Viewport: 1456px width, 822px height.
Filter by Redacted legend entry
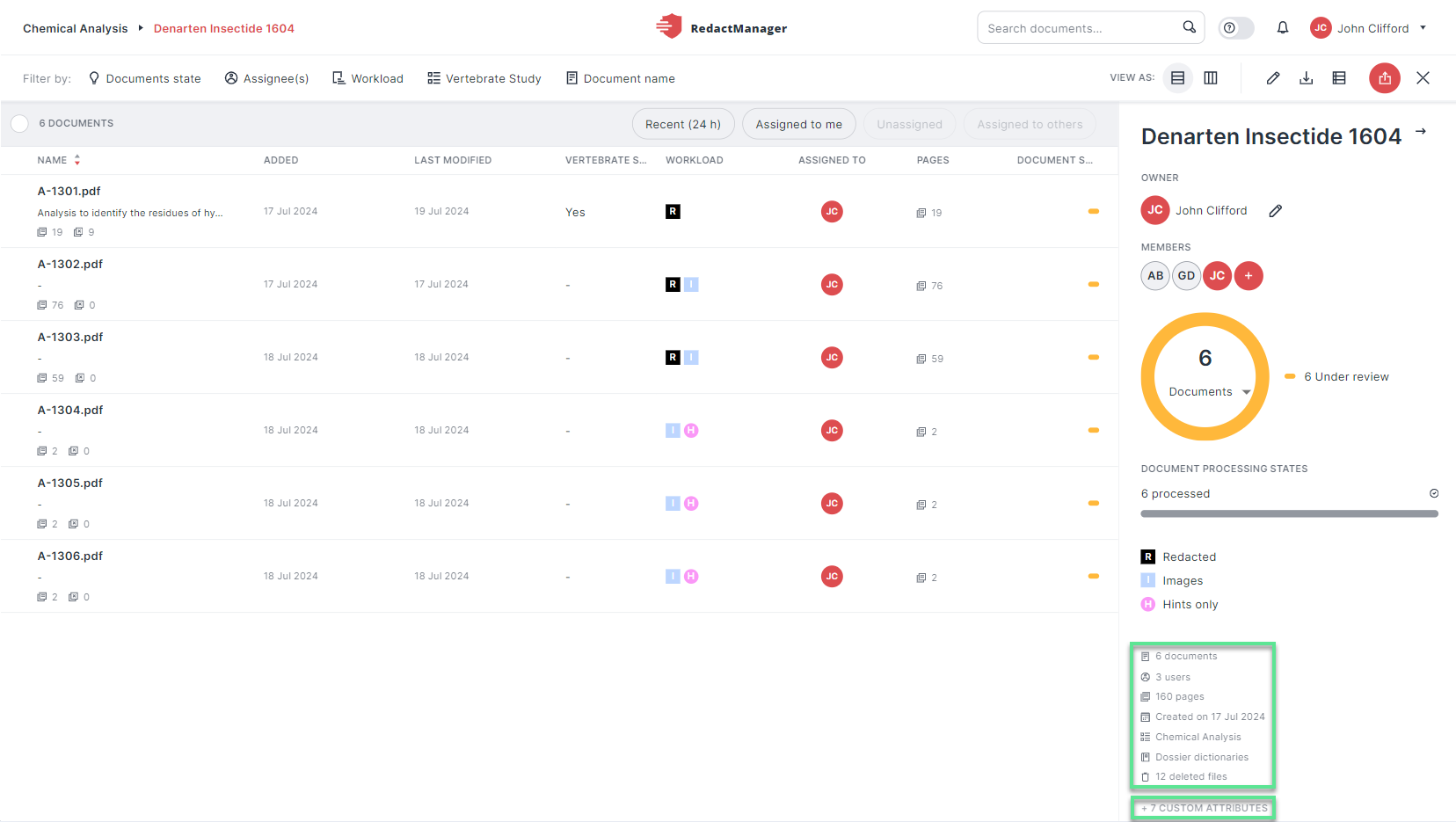(x=1179, y=556)
